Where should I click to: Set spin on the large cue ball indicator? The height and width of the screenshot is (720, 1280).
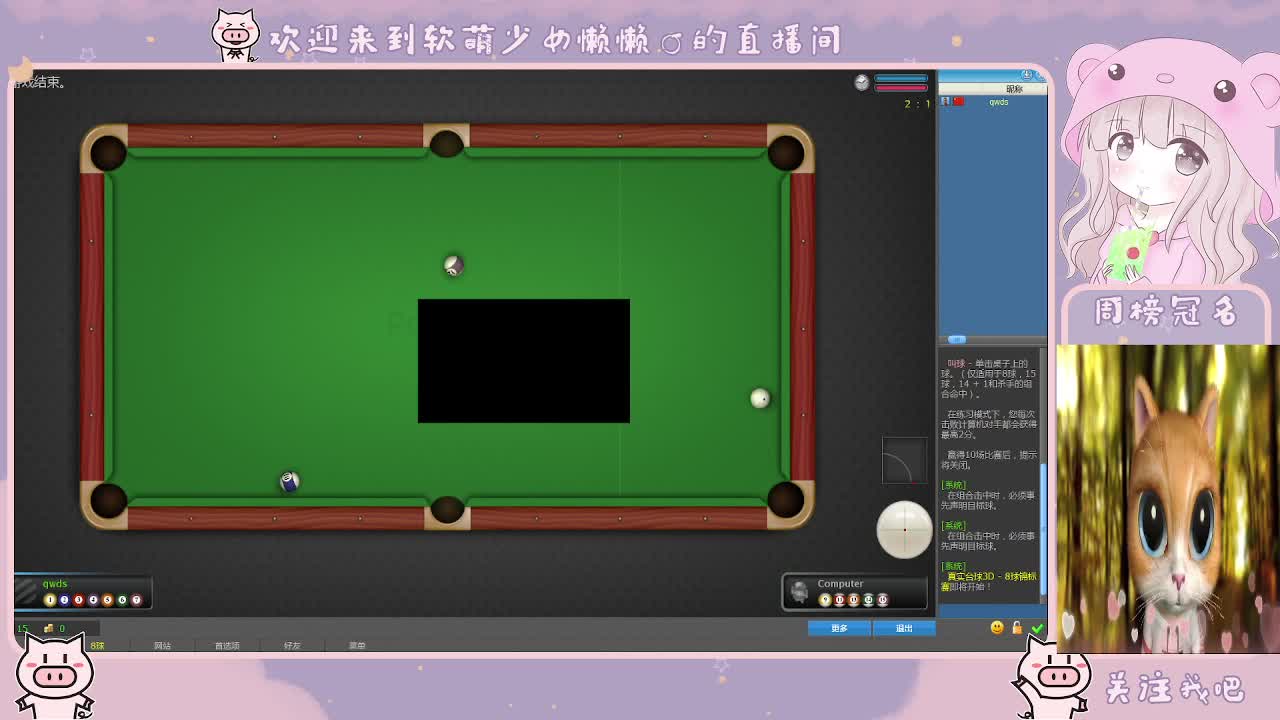[x=904, y=529]
